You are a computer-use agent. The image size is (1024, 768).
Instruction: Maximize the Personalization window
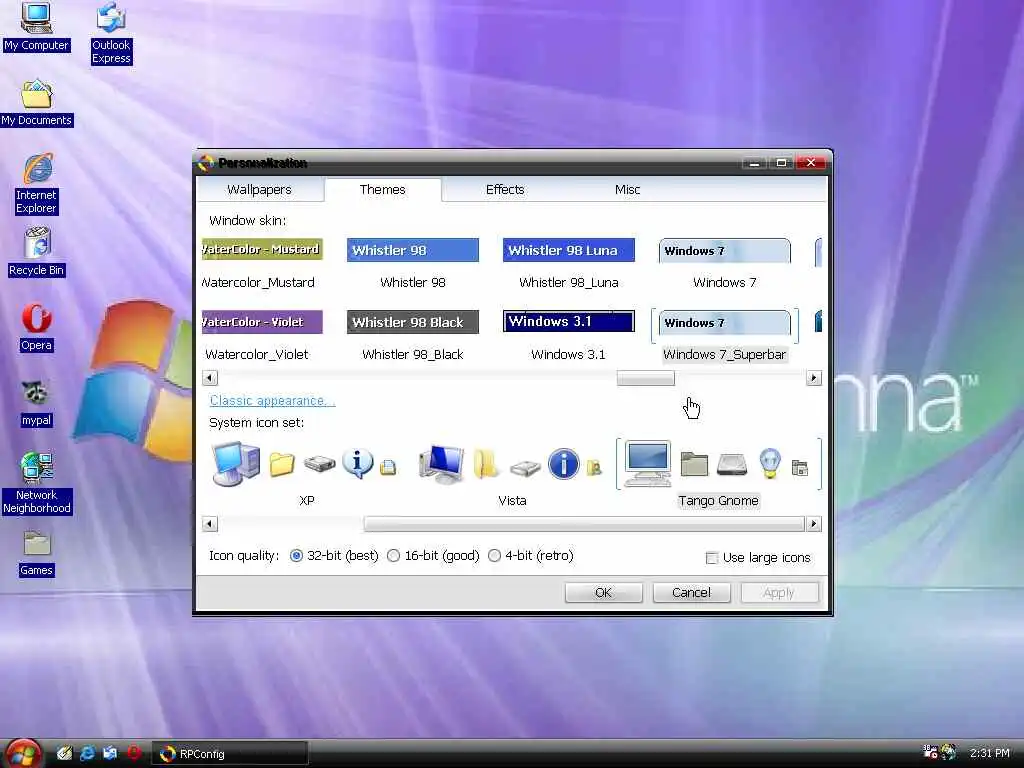pos(781,163)
